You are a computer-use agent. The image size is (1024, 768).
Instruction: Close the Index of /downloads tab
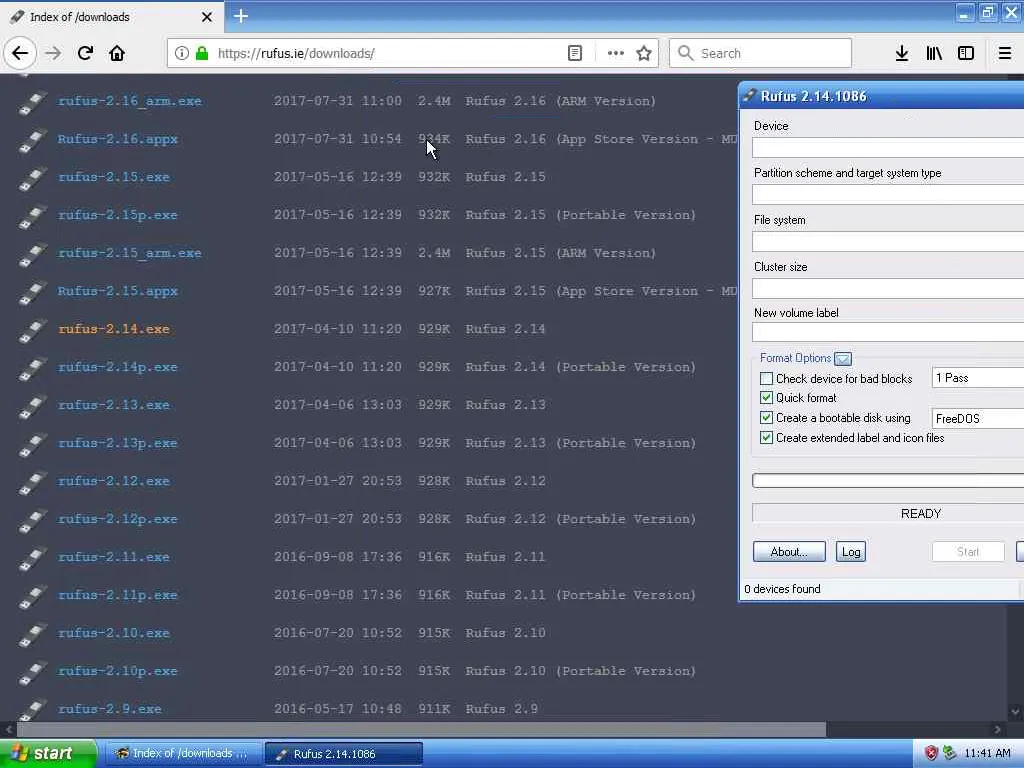(206, 17)
